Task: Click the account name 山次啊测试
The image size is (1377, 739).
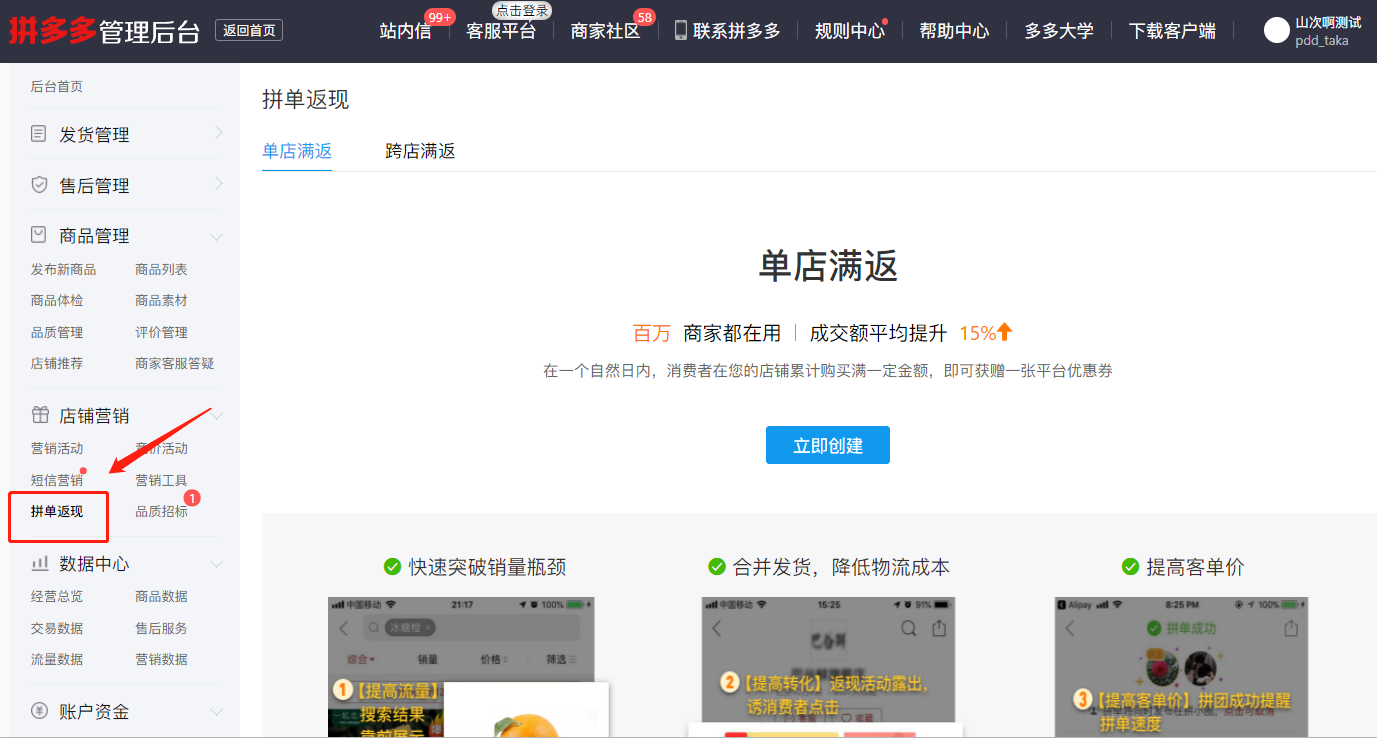Action: coord(1328,22)
